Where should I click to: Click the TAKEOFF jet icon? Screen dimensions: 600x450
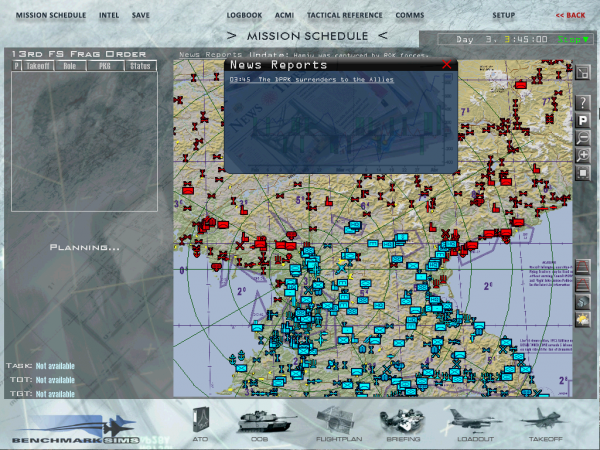[545, 424]
